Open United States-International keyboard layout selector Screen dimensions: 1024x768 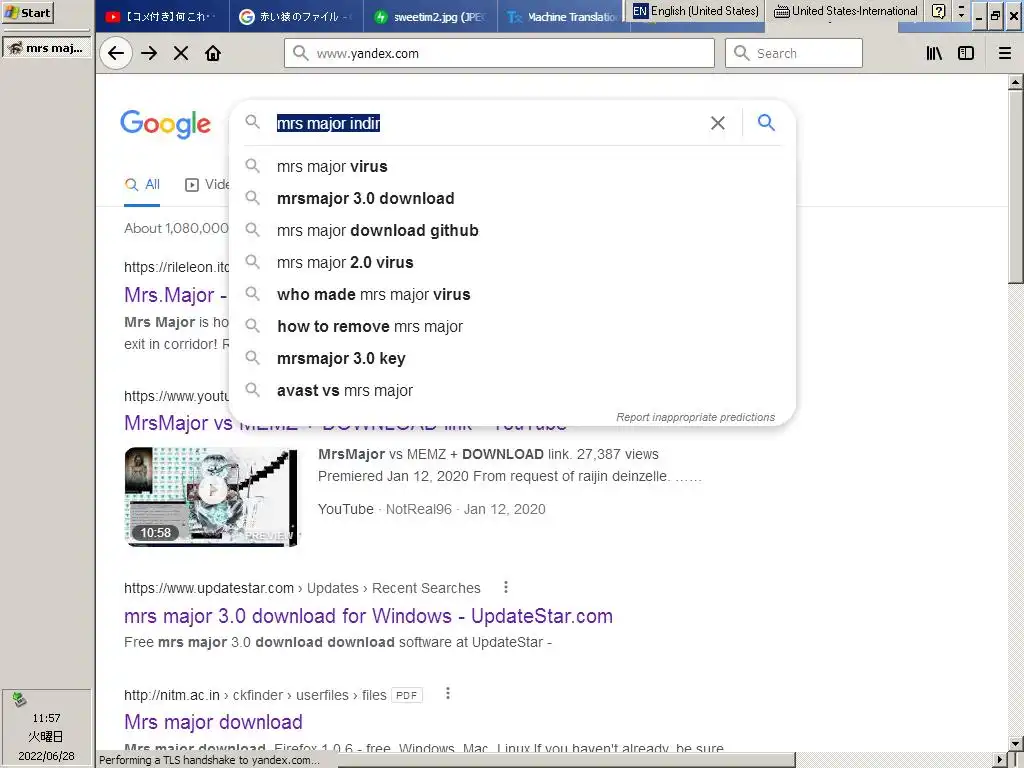click(846, 11)
